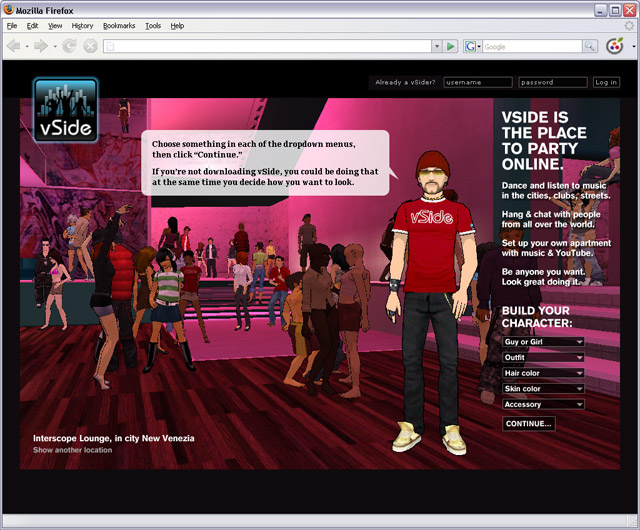Open the extension icon dropdown arrow
640x530 pixels.
(x=634, y=46)
